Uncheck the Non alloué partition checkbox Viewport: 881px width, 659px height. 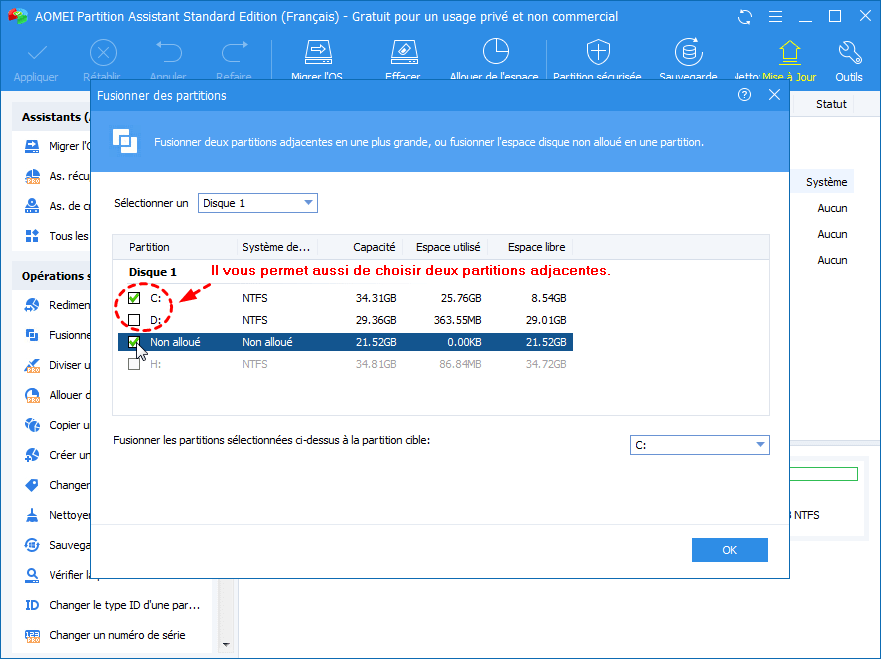[134, 342]
